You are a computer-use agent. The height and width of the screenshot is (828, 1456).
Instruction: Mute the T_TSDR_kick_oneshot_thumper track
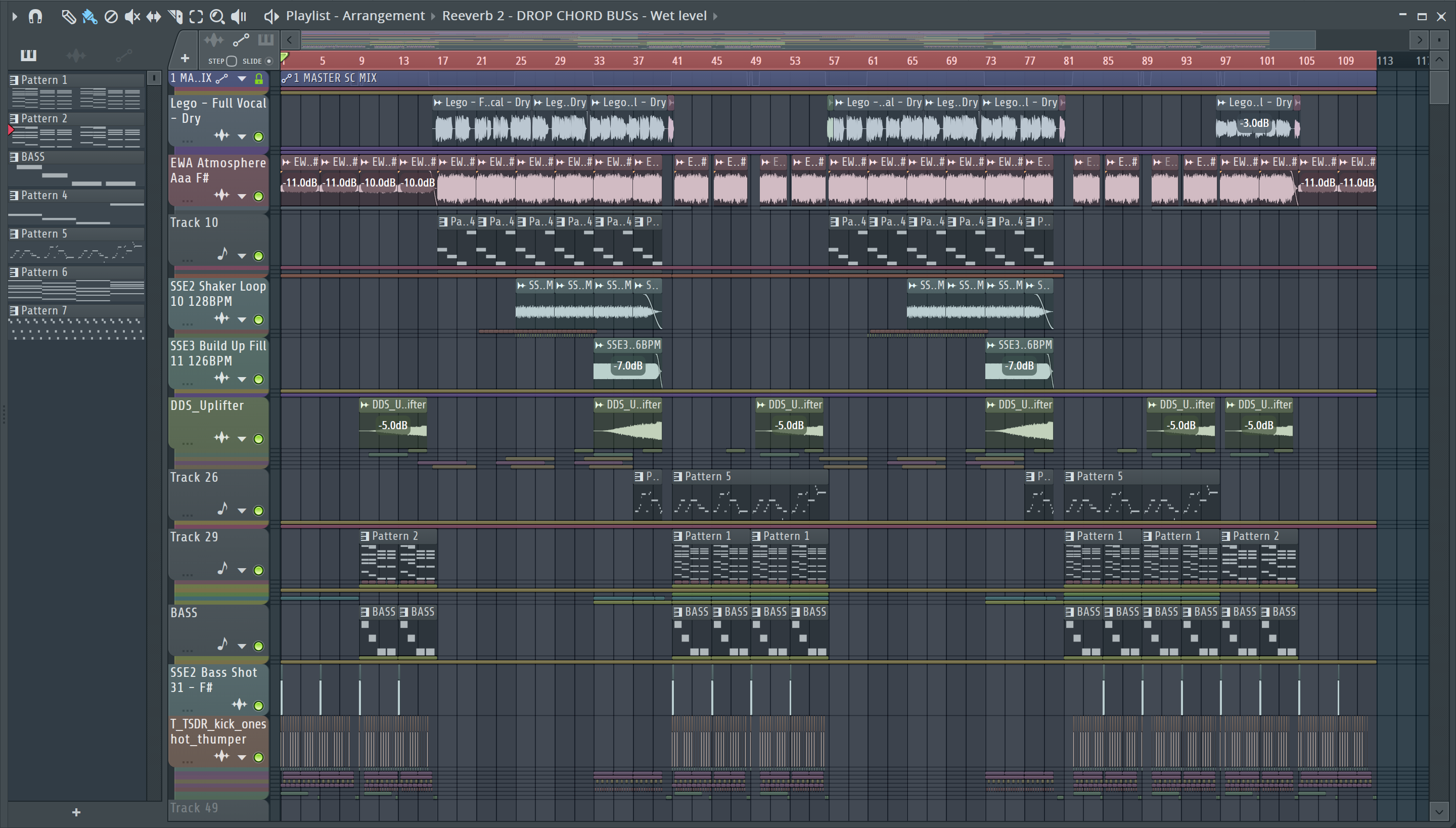click(259, 757)
